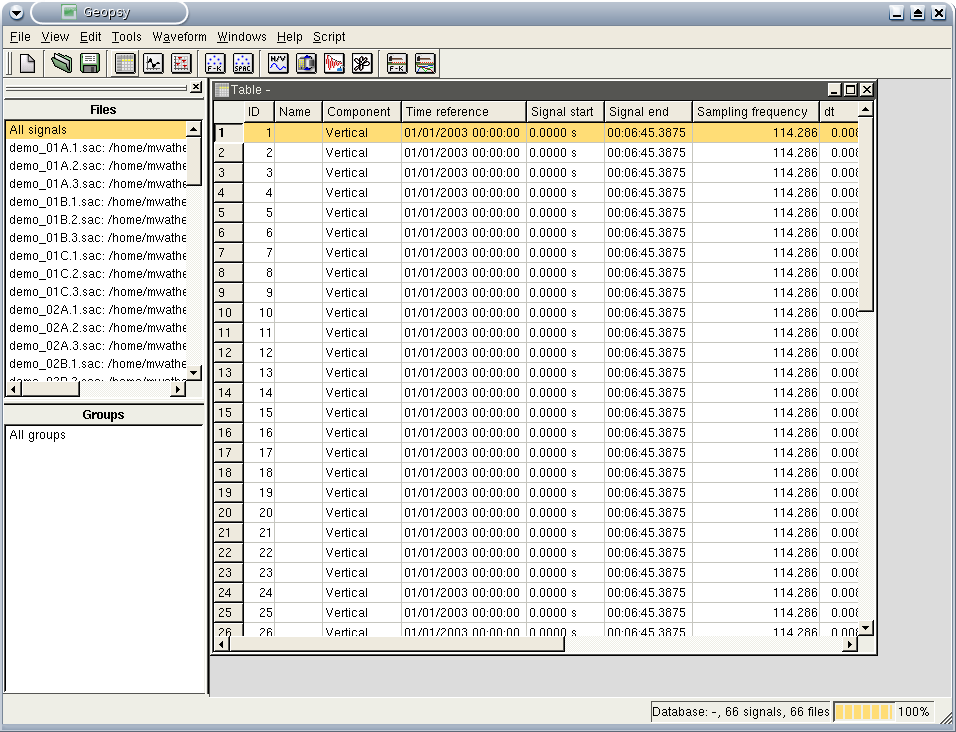Screen dimensions: 956x732
Task: Open the Graphic view toolbar icon
Action: tap(153, 63)
